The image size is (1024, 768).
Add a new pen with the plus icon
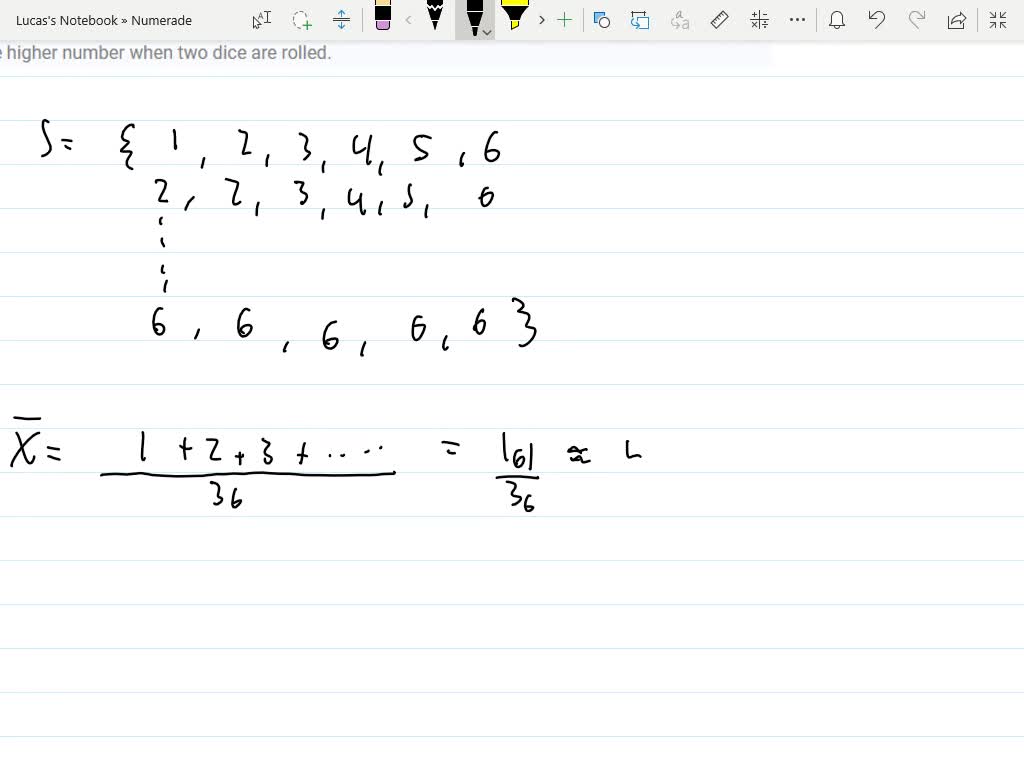(x=564, y=20)
